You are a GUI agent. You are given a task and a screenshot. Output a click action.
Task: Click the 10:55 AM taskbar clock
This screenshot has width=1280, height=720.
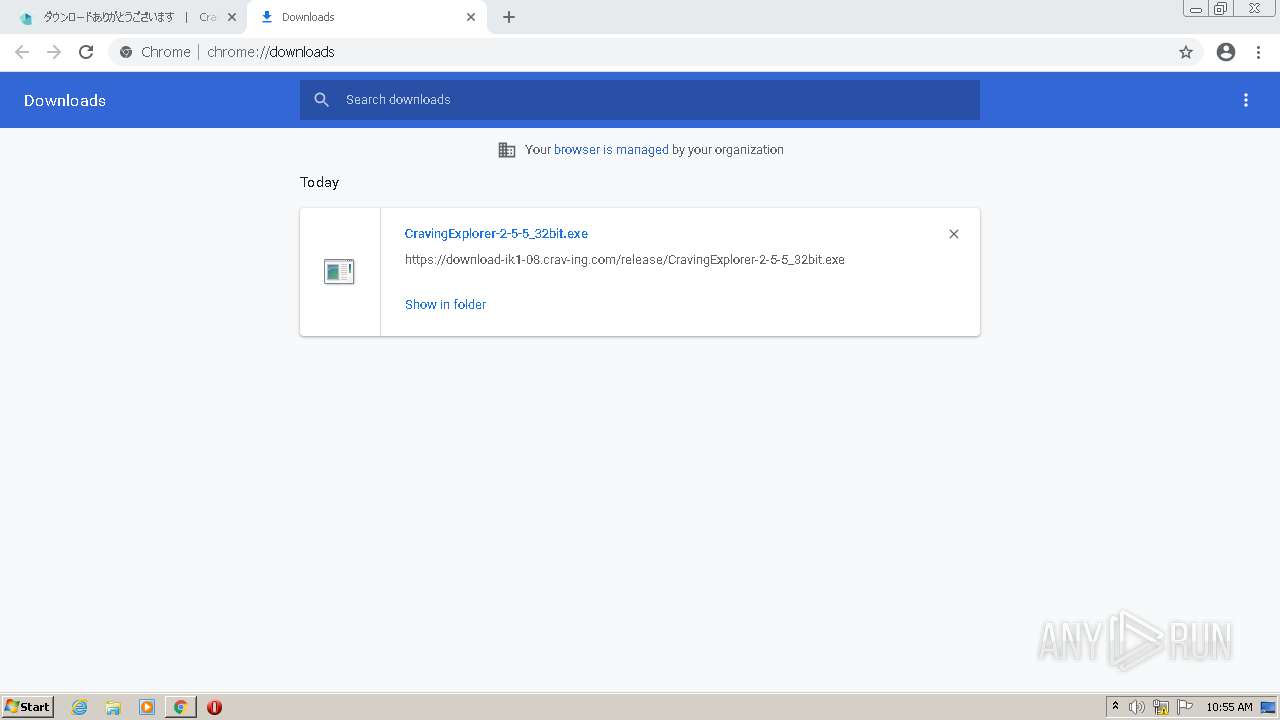[1229, 707]
